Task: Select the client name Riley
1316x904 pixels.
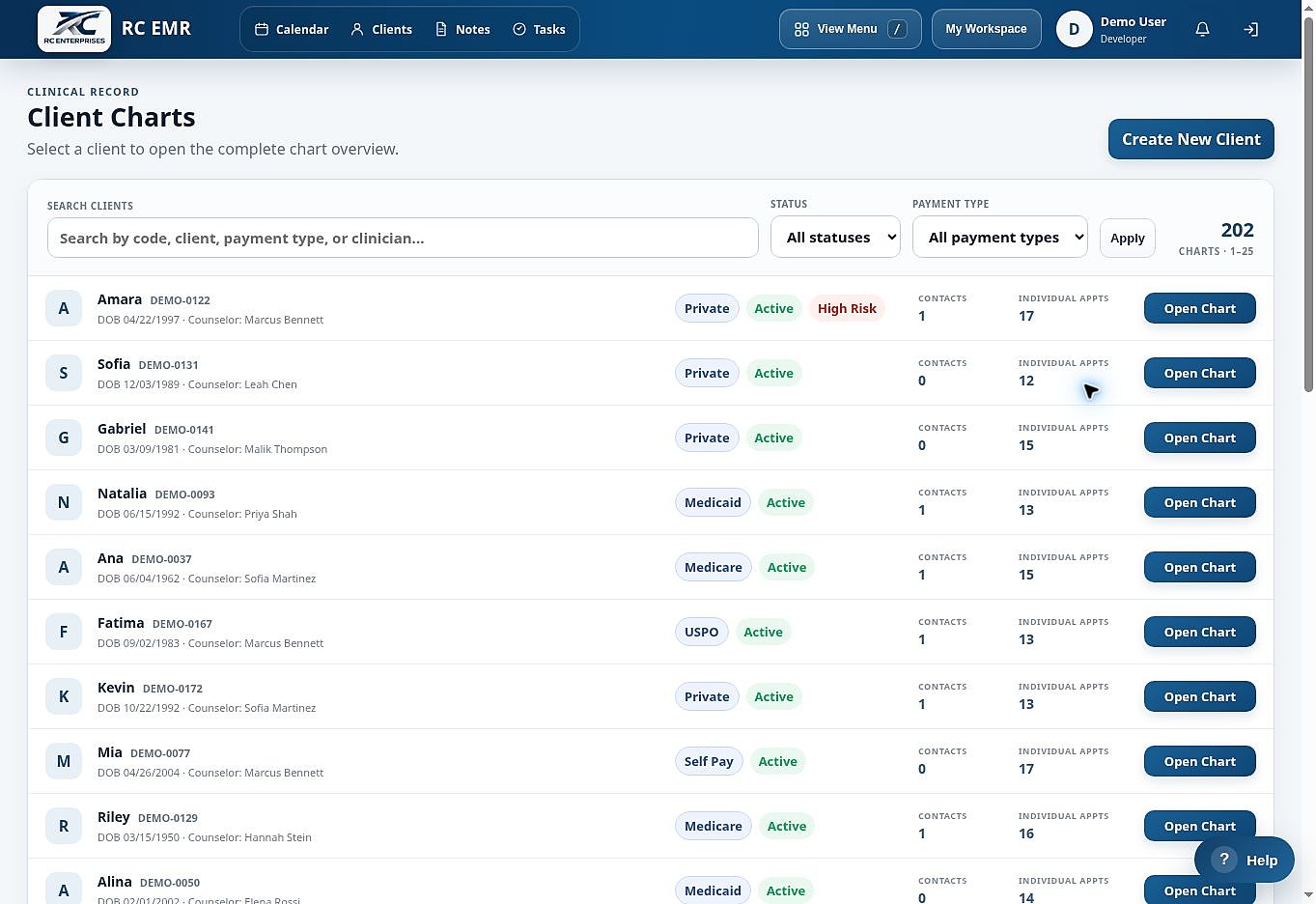Action: 113,817
